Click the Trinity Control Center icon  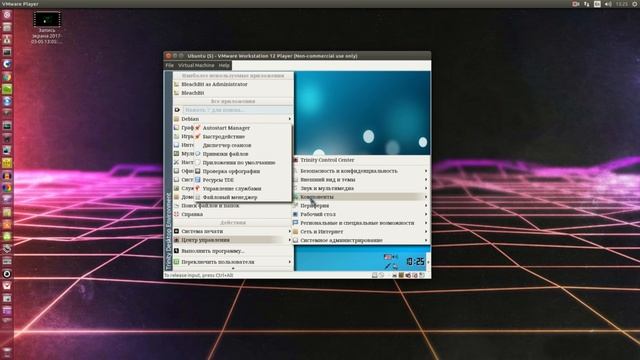pyautogui.click(x=296, y=160)
